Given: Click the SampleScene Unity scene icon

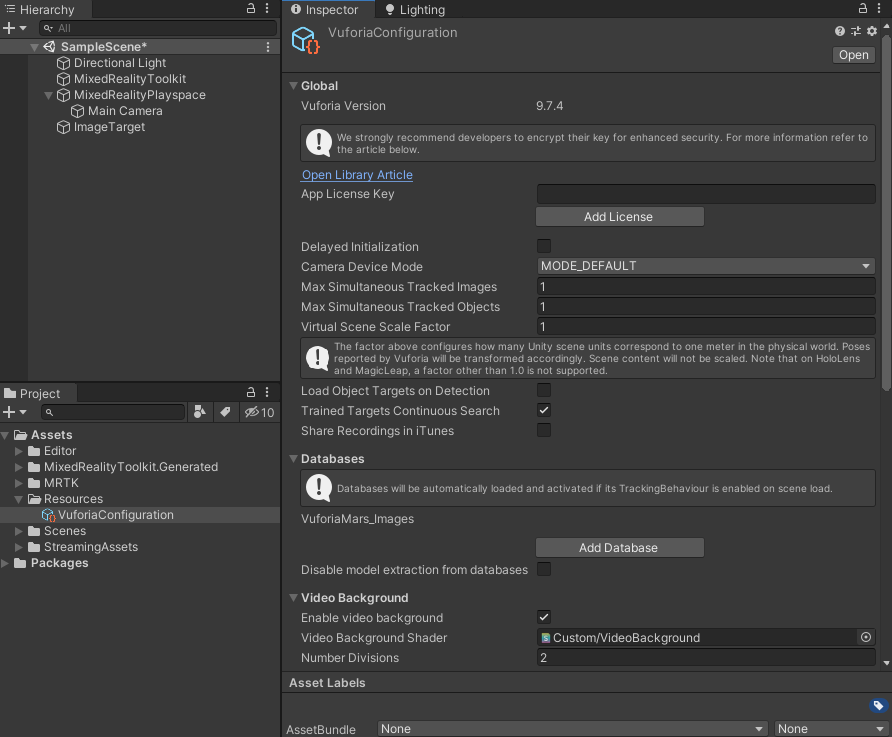Looking at the screenshot, I should 49,47.
